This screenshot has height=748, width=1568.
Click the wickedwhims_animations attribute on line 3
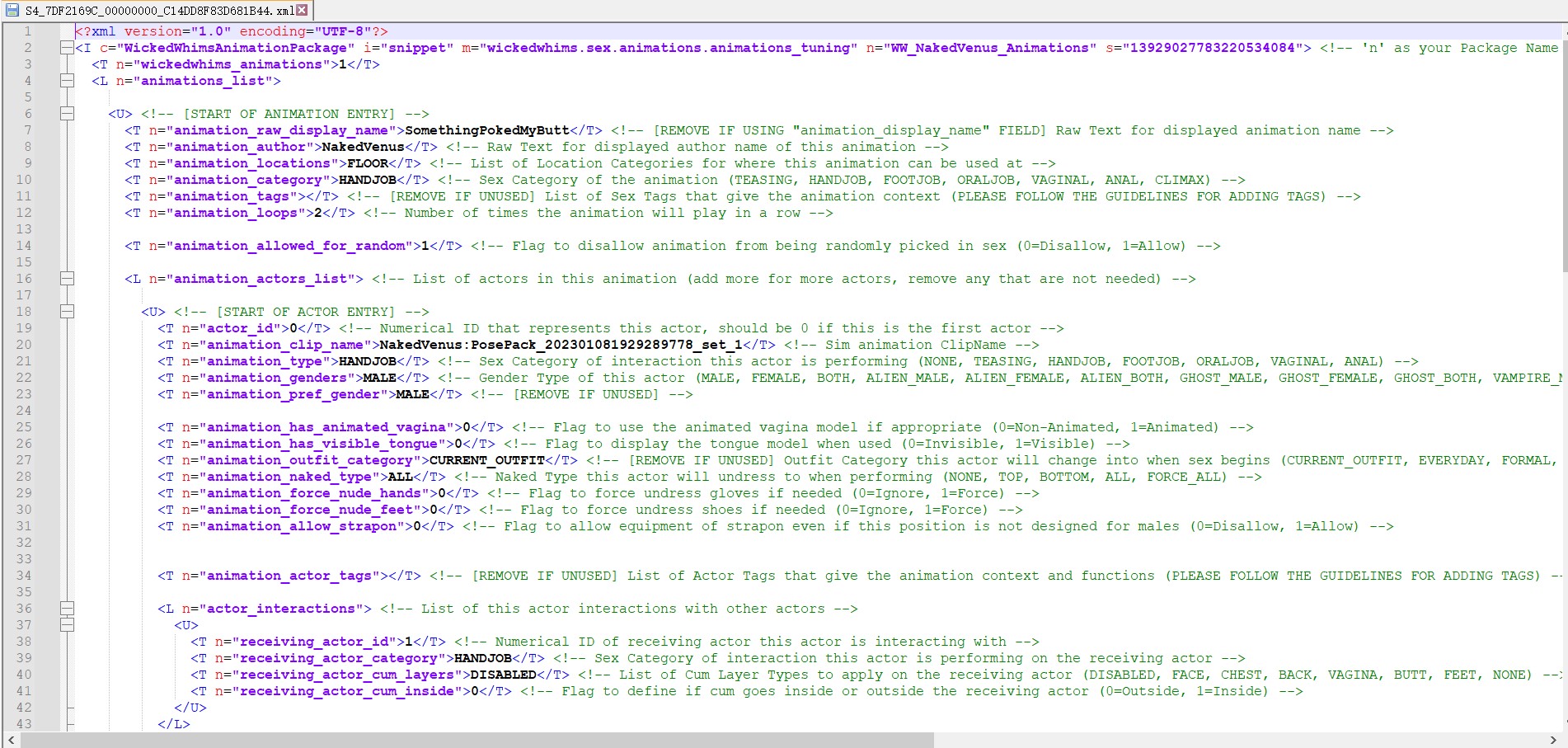tap(232, 64)
